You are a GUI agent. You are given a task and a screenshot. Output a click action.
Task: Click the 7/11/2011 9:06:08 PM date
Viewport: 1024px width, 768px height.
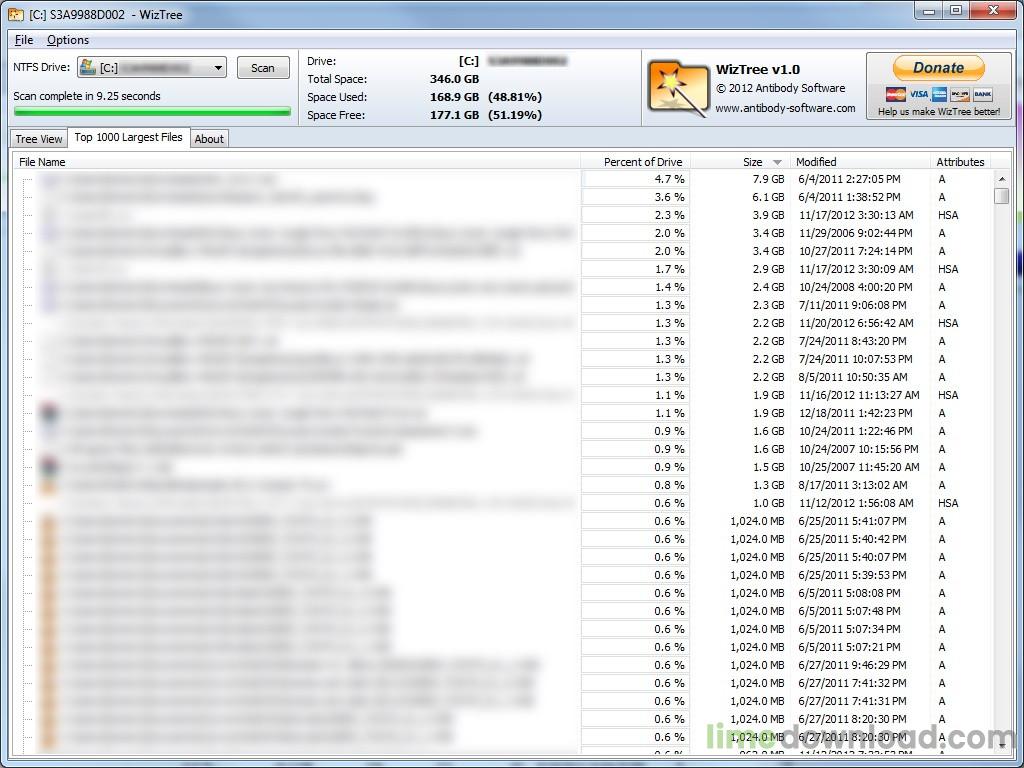tap(852, 305)
